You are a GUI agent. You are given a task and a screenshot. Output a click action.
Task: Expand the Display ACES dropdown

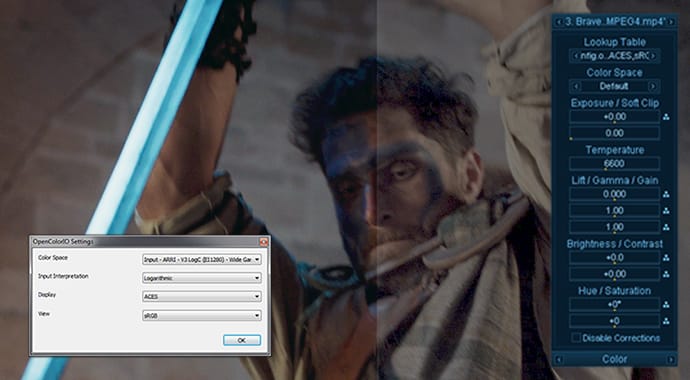point(202,297)
